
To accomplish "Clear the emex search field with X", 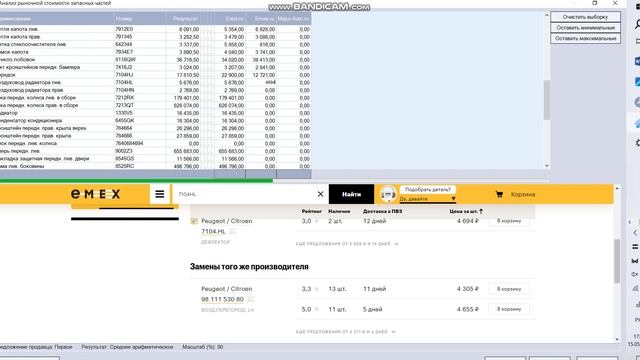I will (x=320, y=194).
